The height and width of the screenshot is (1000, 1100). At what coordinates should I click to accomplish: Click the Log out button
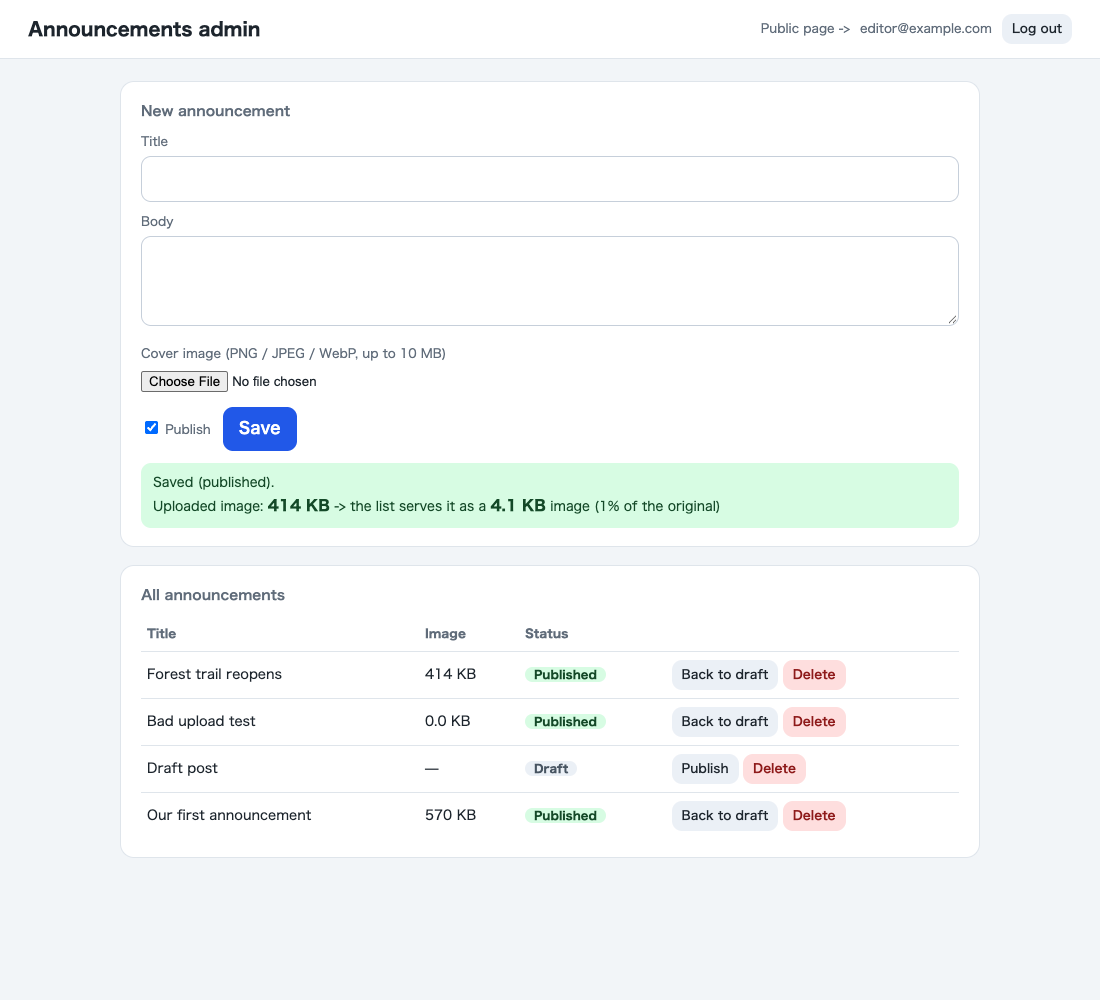click(1036, 29)
